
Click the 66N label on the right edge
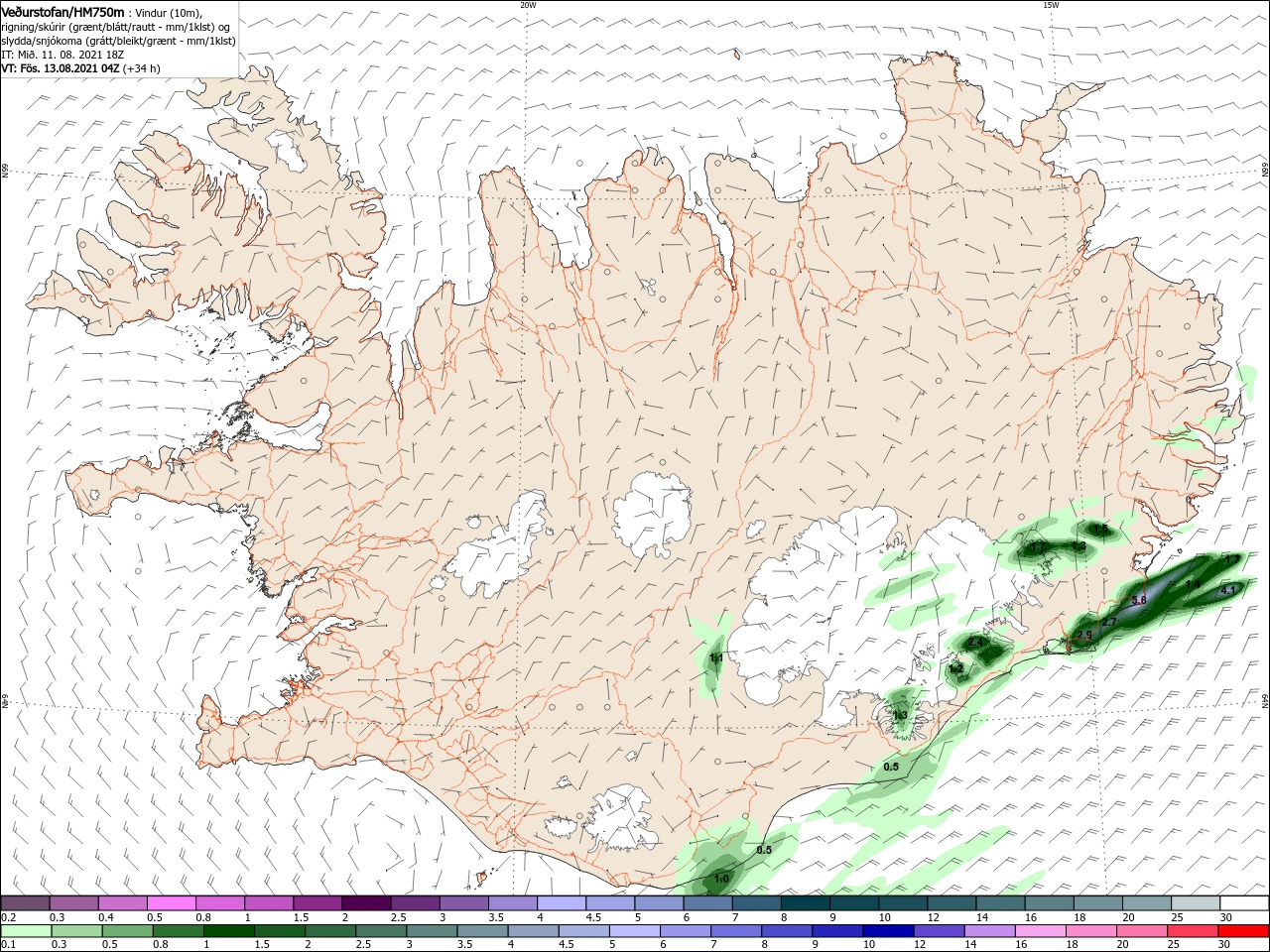[x=1265, y=171]
